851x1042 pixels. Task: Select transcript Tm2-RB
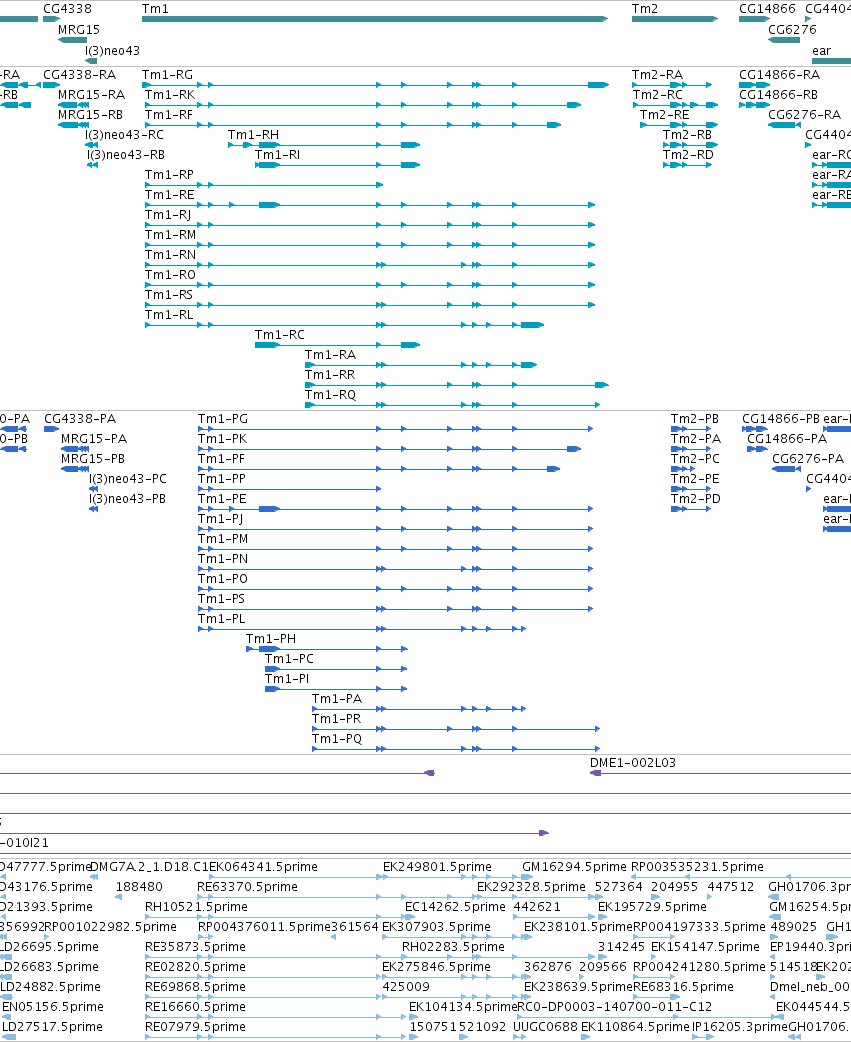point(691,145)
